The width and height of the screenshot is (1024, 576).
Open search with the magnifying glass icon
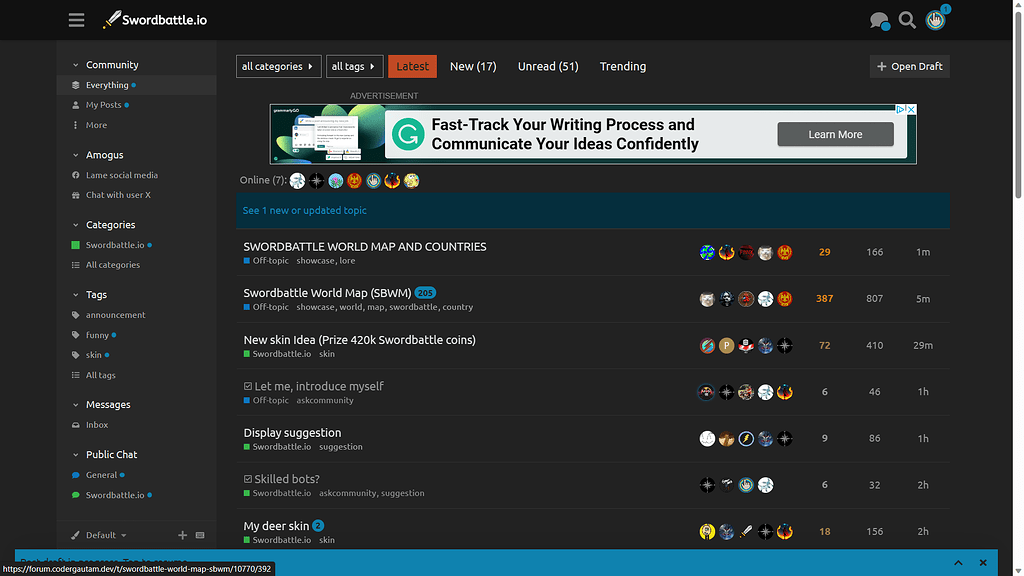(907, 20)
